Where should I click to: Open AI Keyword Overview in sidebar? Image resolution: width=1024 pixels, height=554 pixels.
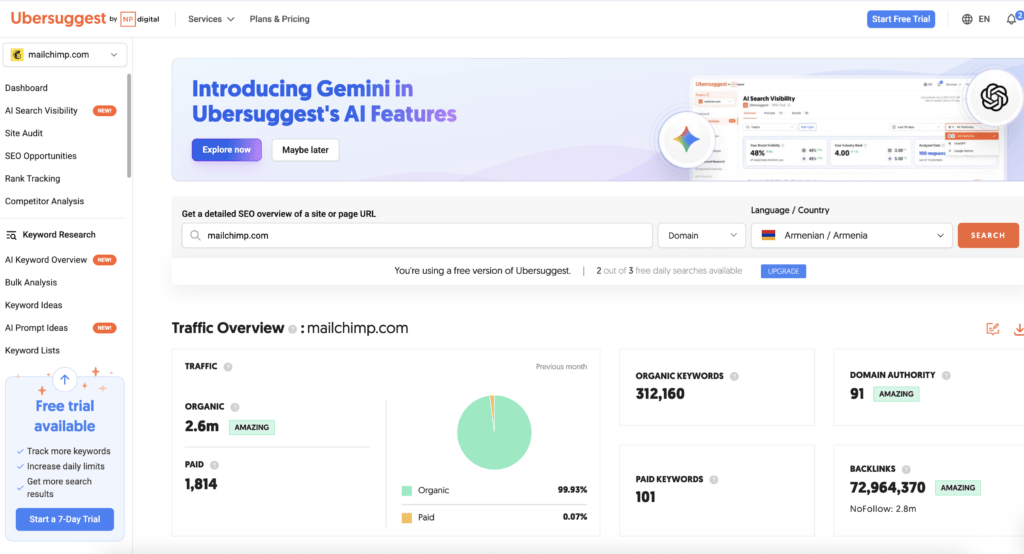coord(46,260)
